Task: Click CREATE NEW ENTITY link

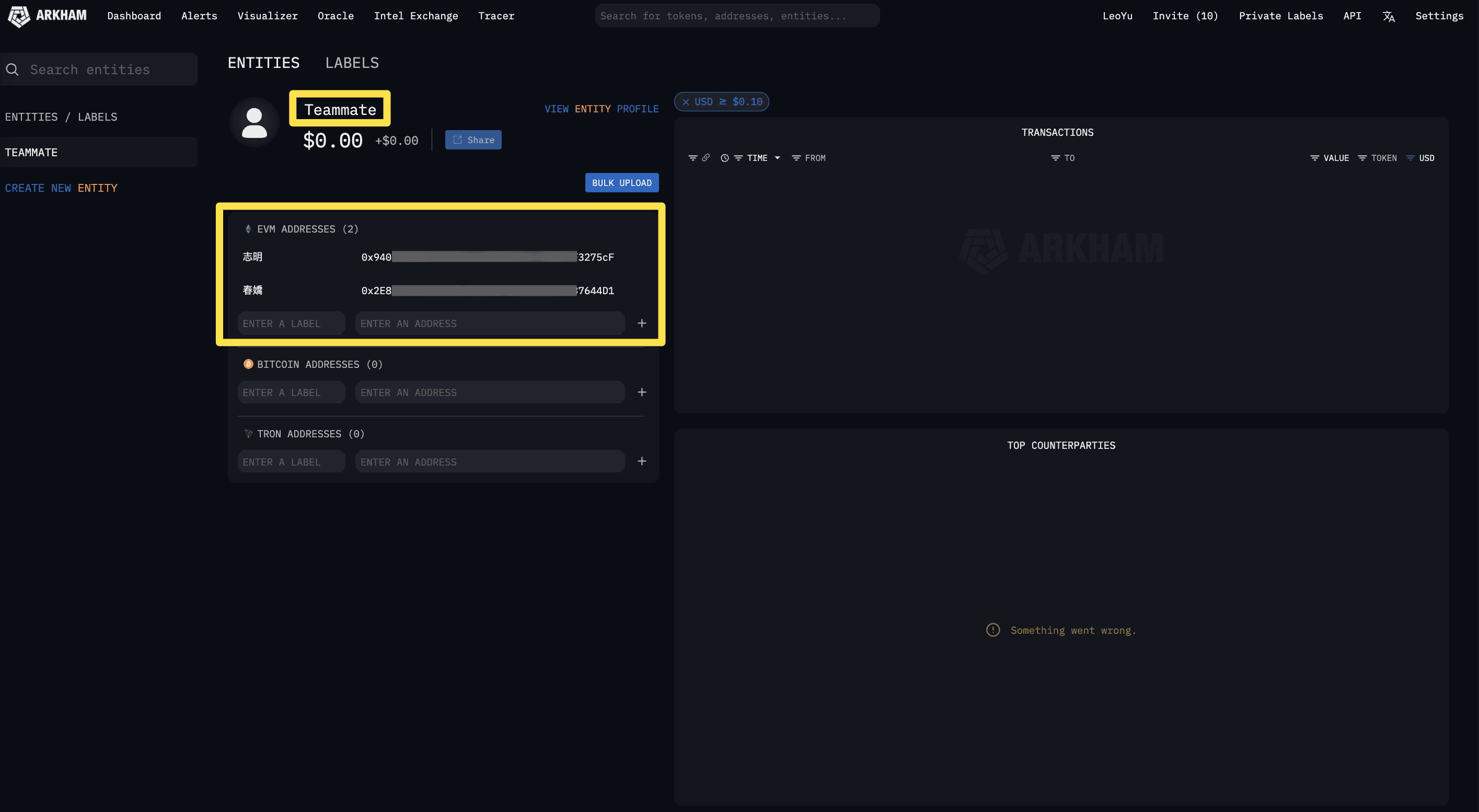Action: click(61, 188)
